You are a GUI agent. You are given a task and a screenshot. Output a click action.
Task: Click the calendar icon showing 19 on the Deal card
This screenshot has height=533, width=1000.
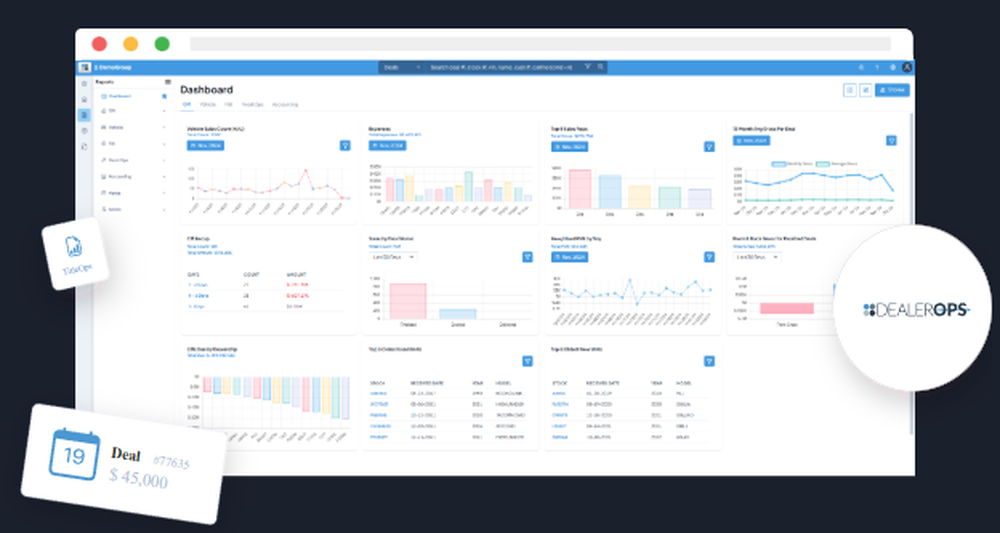pyautogui.click(x=74, y=455)
